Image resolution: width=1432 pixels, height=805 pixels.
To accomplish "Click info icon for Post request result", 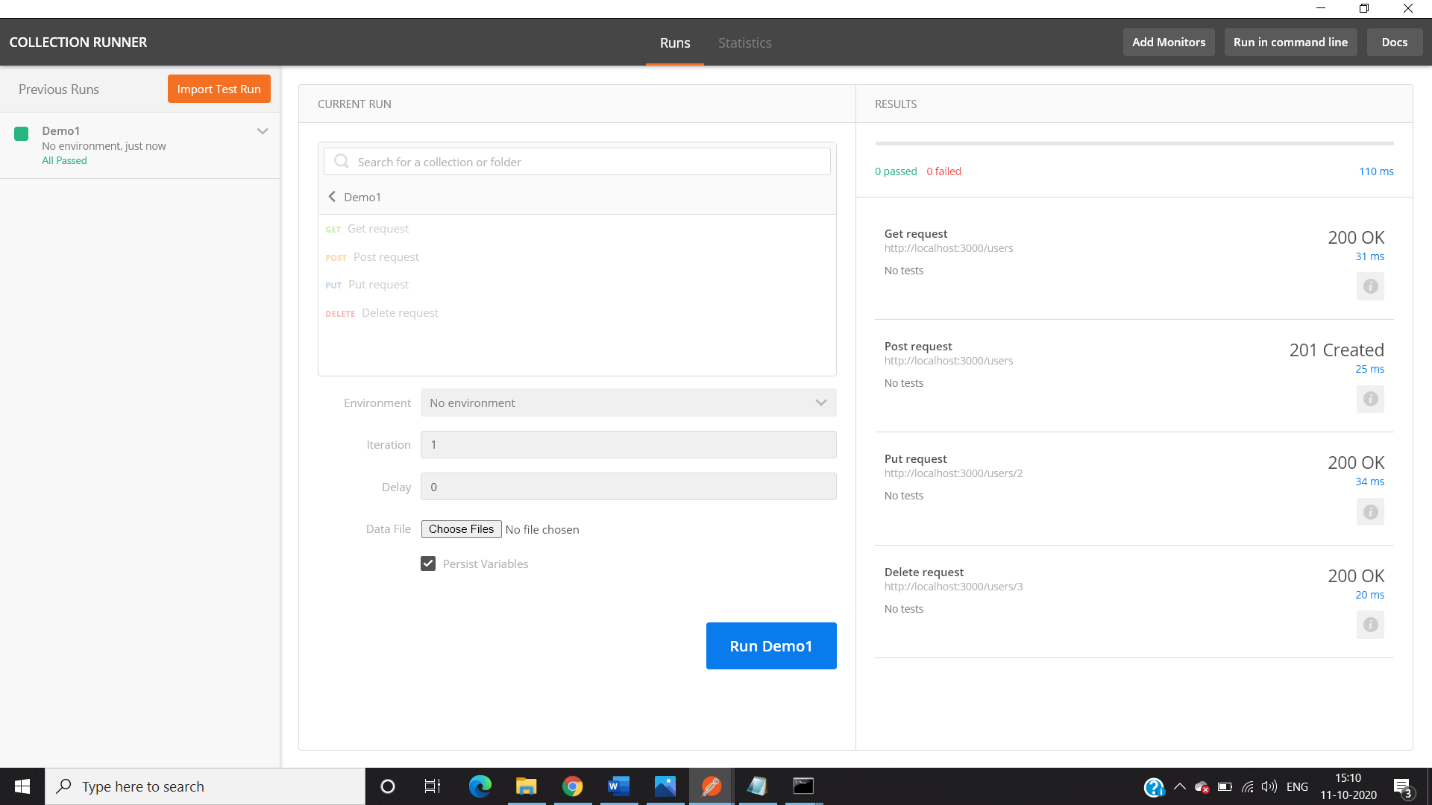I will click(1370, 399).
